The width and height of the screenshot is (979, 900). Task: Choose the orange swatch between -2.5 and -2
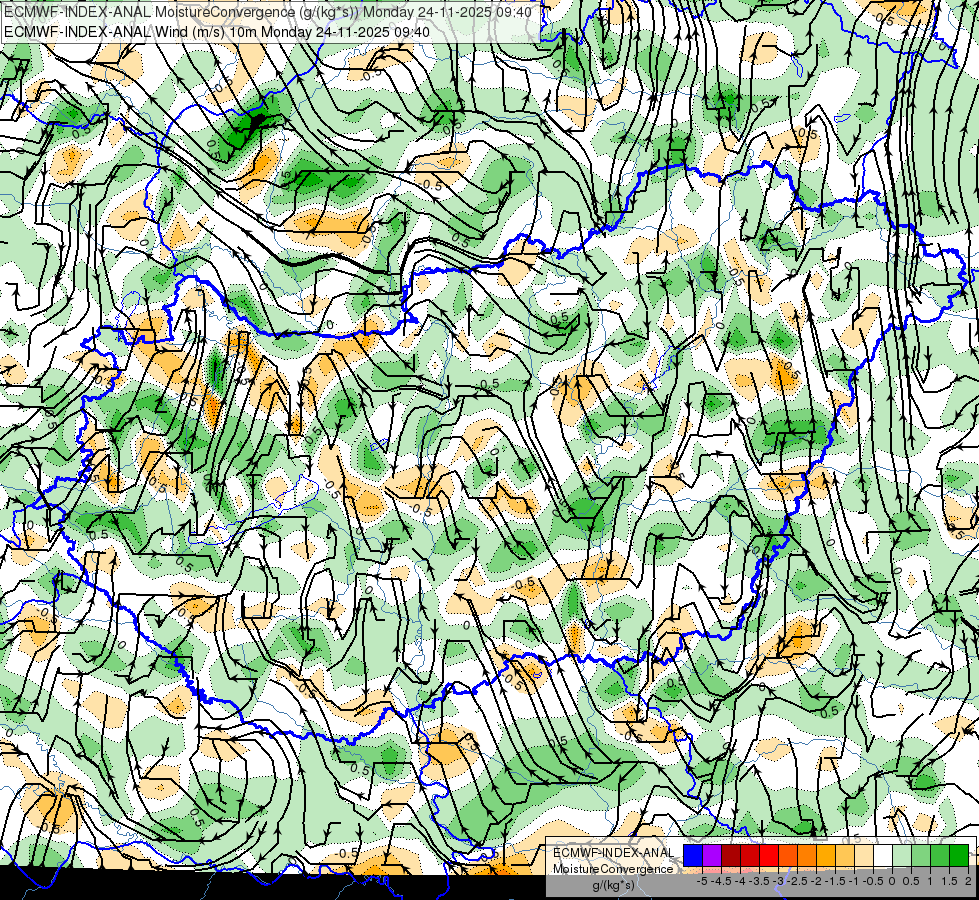tap(807, 855)
